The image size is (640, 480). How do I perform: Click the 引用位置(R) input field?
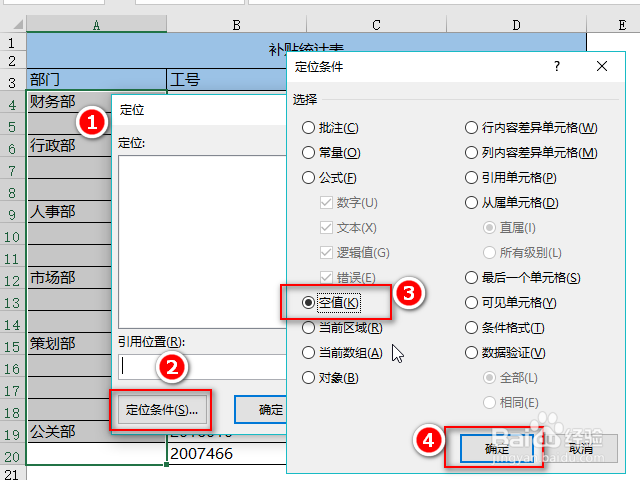click(x=202, y=366)
